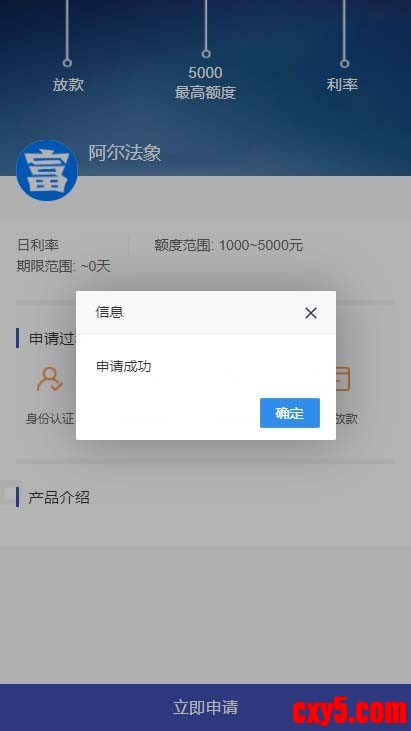Screen dimensions: 411x731
Task: Click the 期限范围 ~0天 text
Action: tap(63, 266)
